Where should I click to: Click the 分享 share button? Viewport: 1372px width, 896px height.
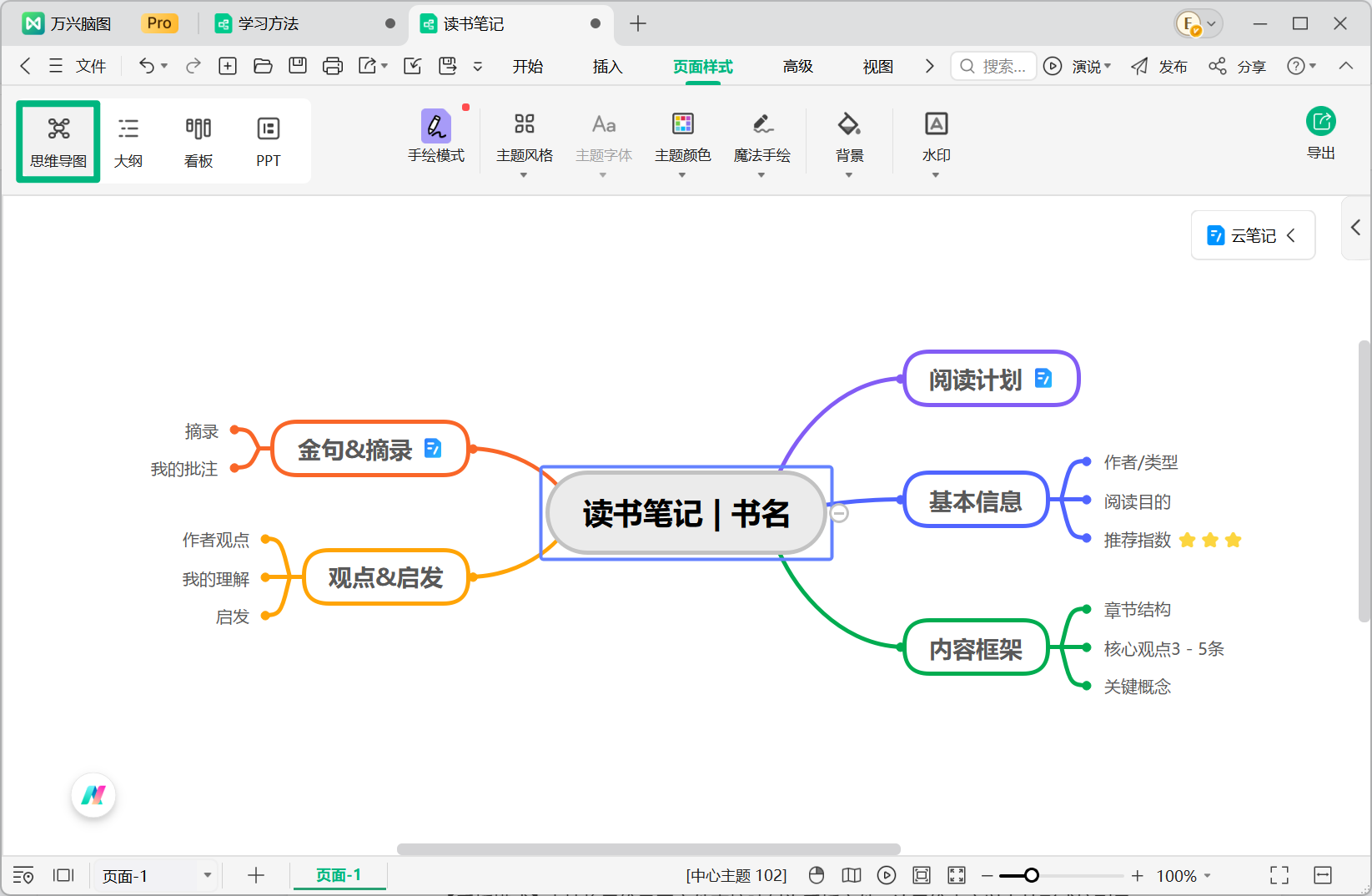[x=1238, y=66]
